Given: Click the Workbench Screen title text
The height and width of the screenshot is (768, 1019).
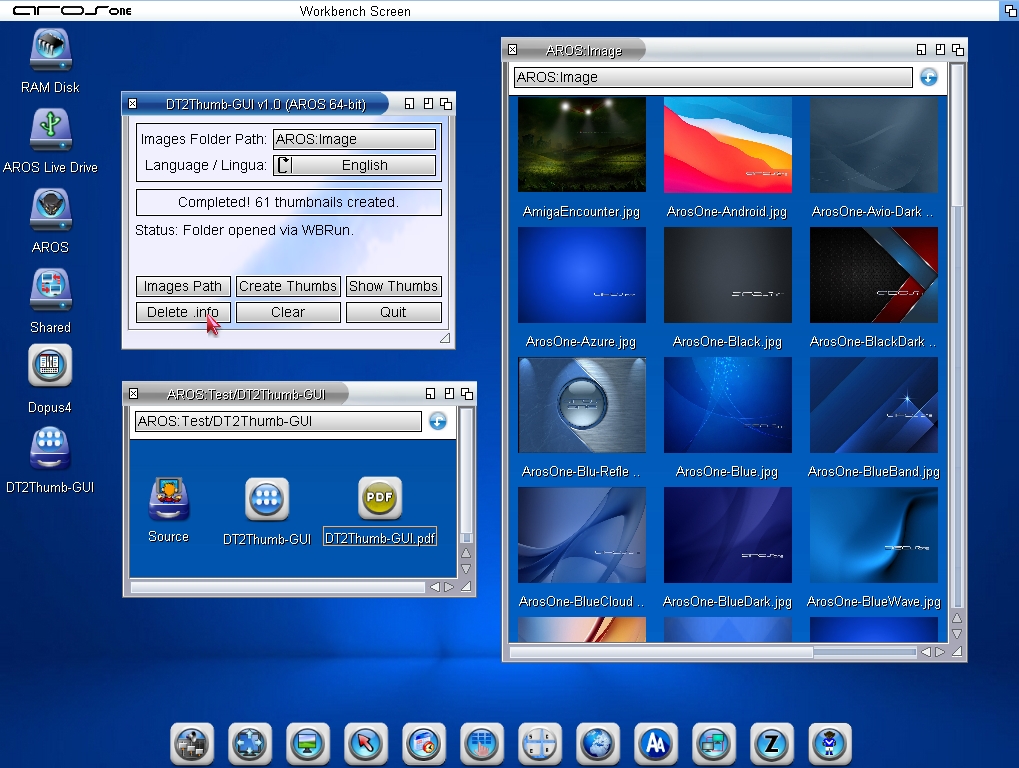Looking at the screenshot, I should tap(355, 11).
